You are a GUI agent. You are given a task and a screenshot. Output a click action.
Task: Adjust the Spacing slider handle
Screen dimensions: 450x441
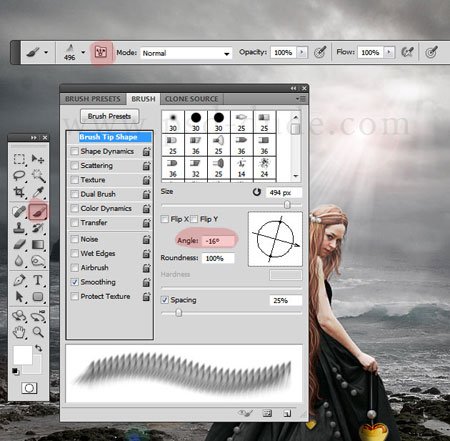pos(179,313)
